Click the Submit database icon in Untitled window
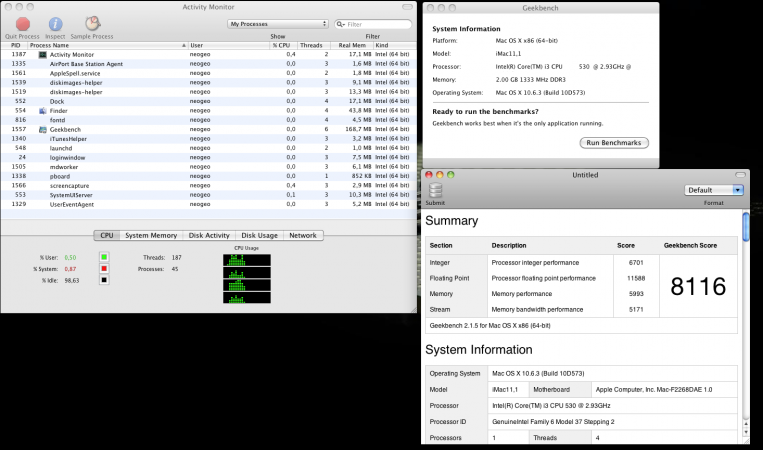Screen dimensions: 763x450 (435, 191)
